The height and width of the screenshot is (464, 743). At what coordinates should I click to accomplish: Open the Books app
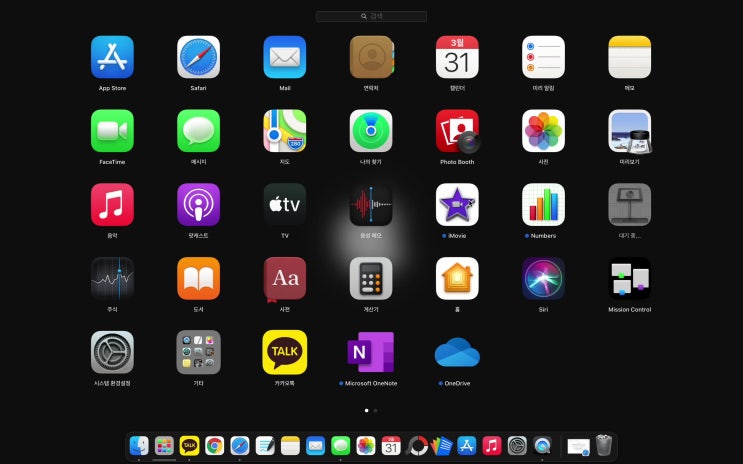[199, 279]
